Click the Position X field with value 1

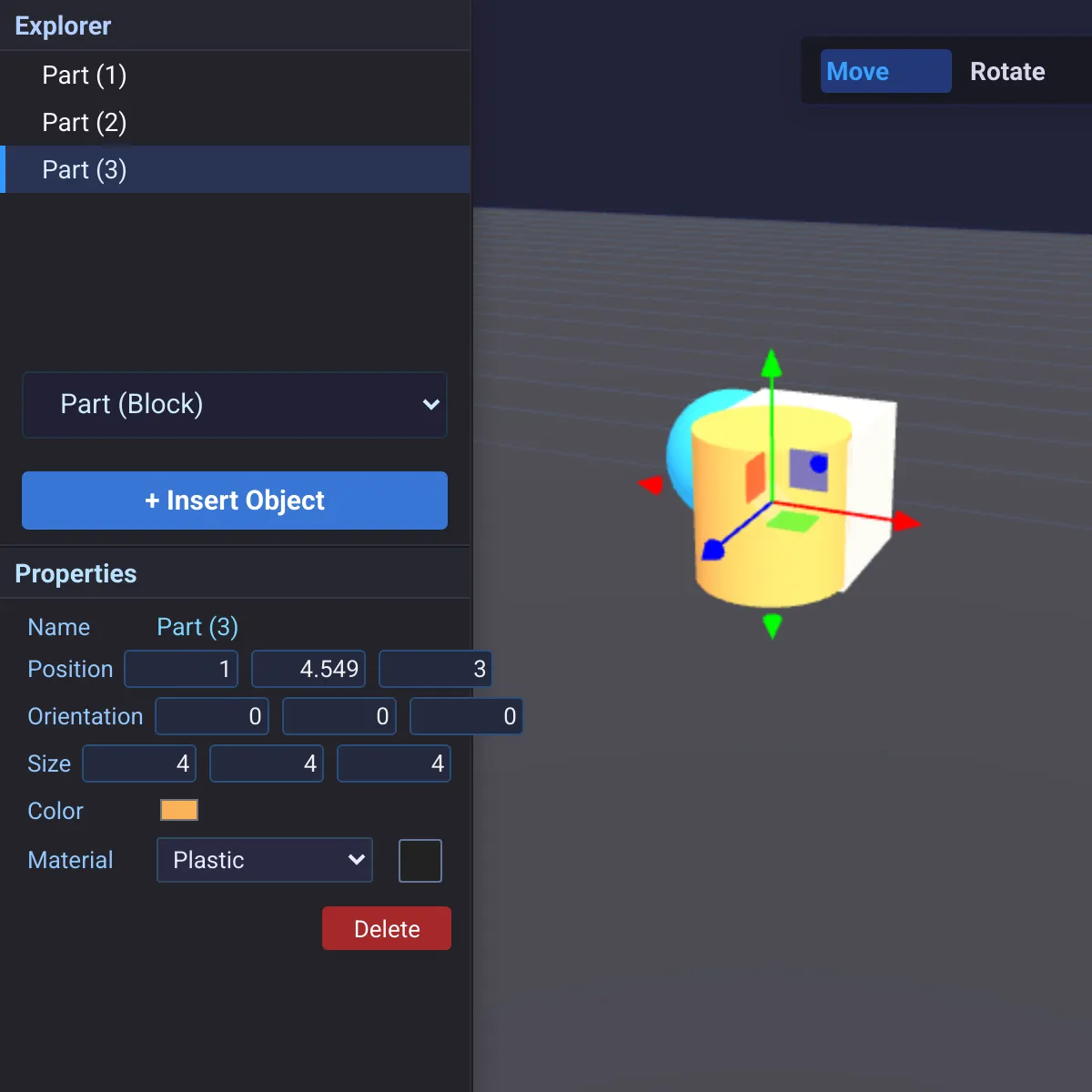point(181,669)
